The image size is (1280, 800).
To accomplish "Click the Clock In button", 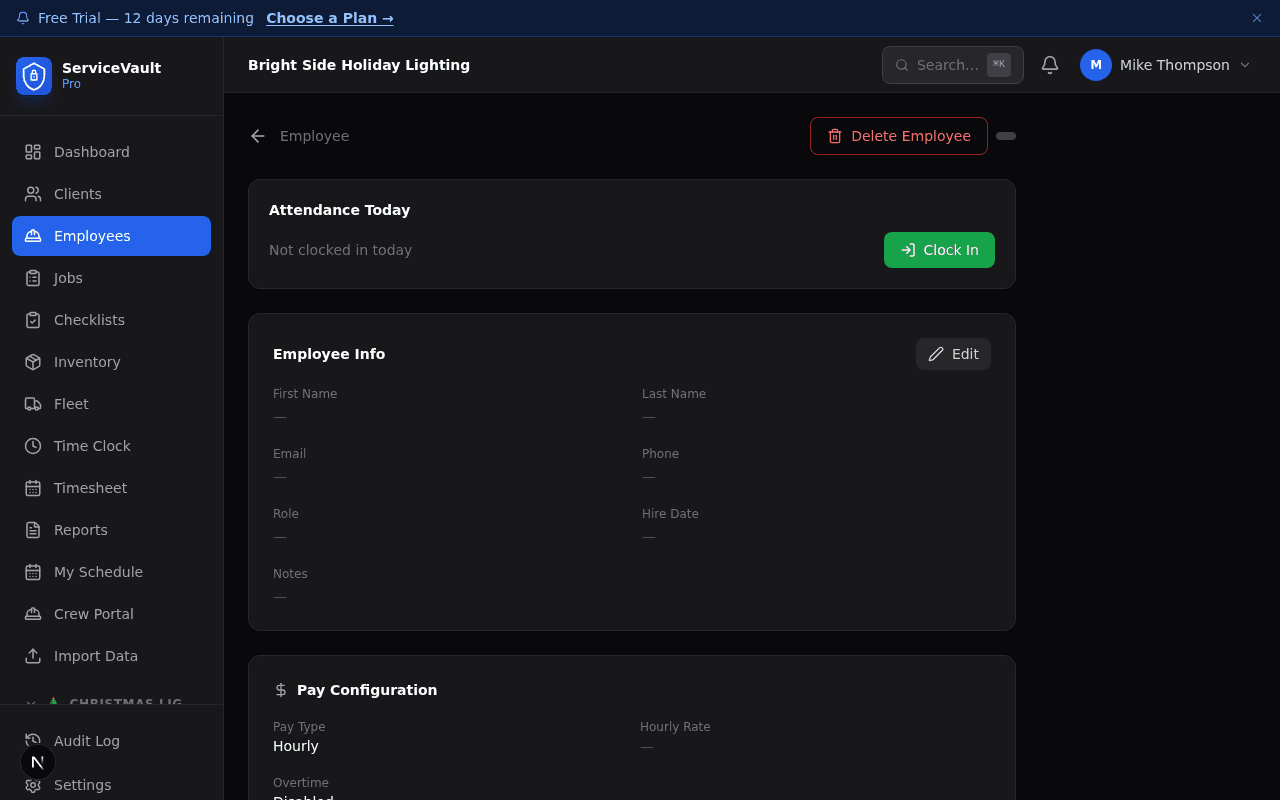I will 939,250.
